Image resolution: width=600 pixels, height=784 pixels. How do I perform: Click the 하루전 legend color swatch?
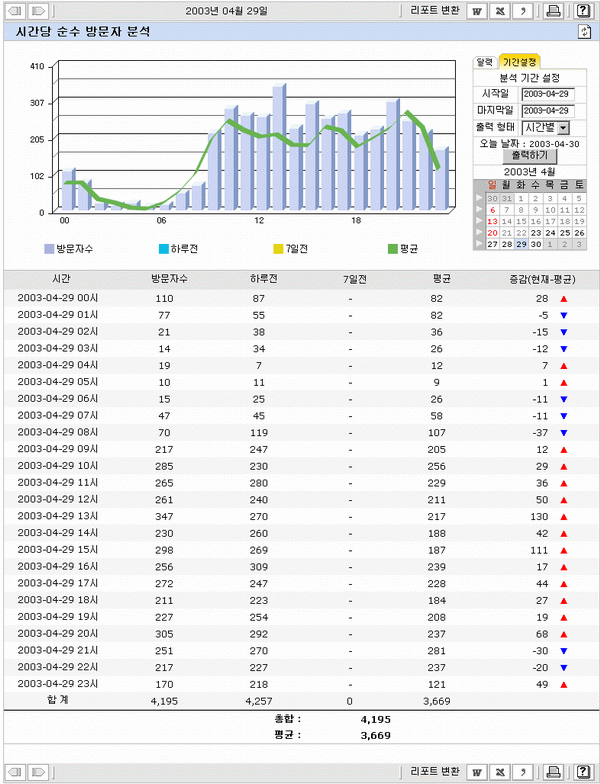coord(164,249)
